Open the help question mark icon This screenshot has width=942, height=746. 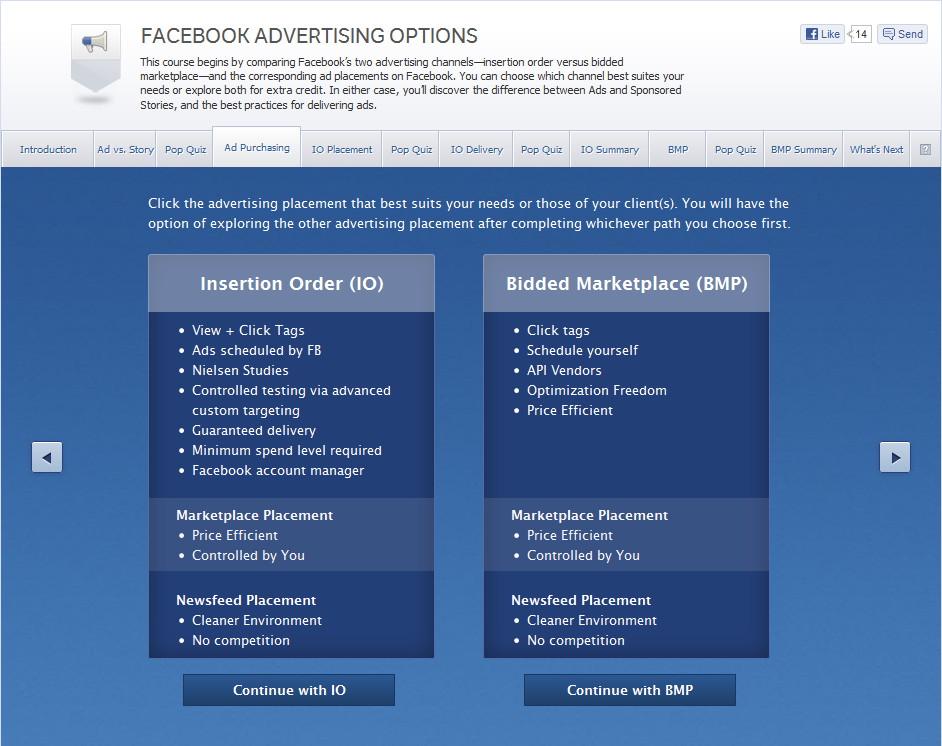(x=925, y=150)
